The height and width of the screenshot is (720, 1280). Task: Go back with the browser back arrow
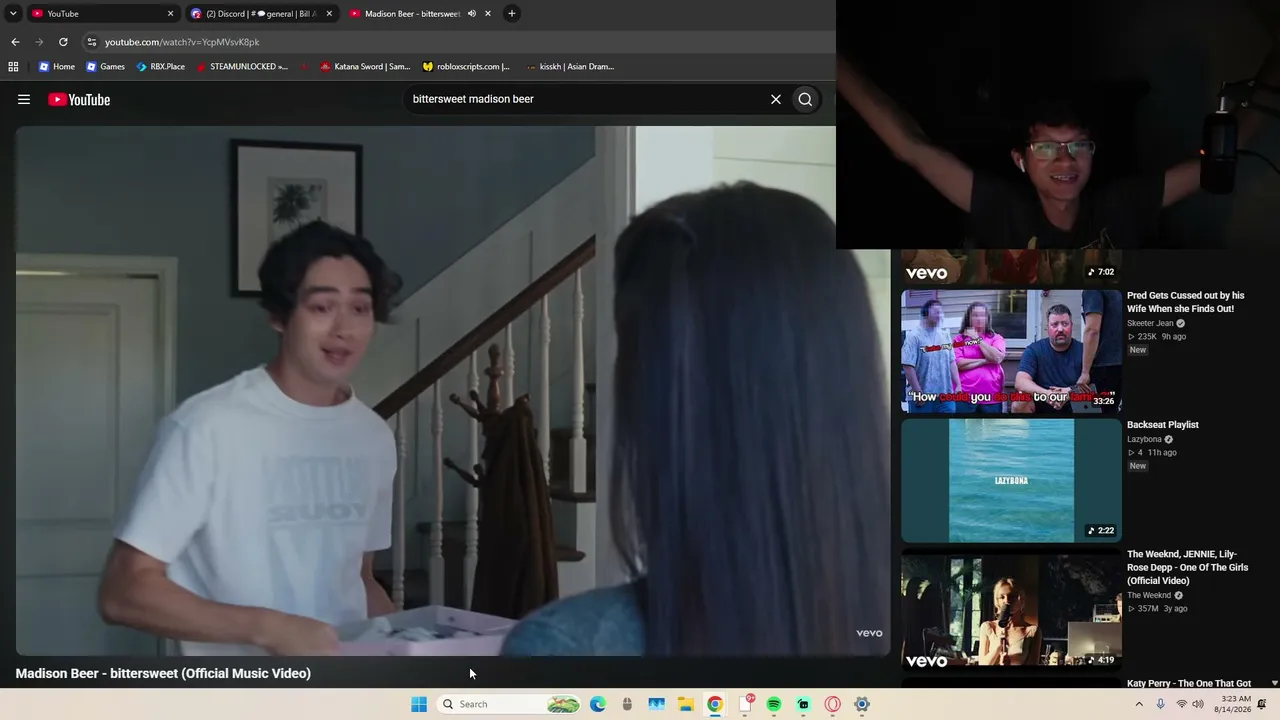[x=15, y=42]
